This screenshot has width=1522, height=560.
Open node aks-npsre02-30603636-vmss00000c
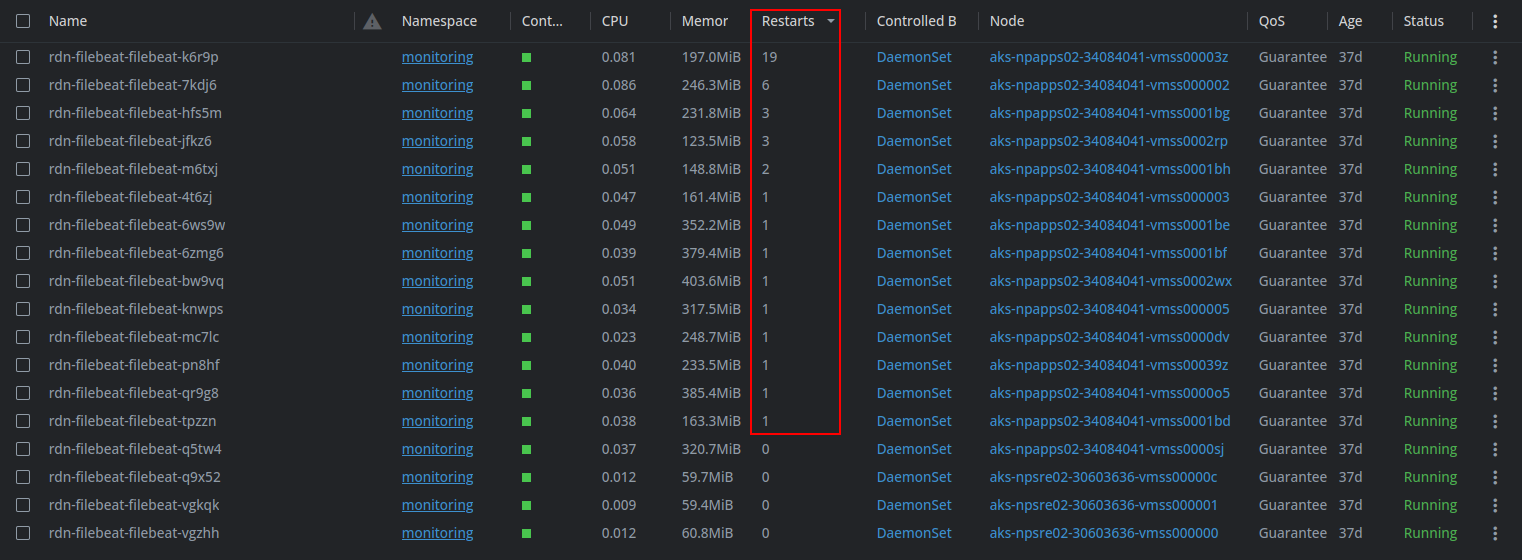[x=1103, y=477]
